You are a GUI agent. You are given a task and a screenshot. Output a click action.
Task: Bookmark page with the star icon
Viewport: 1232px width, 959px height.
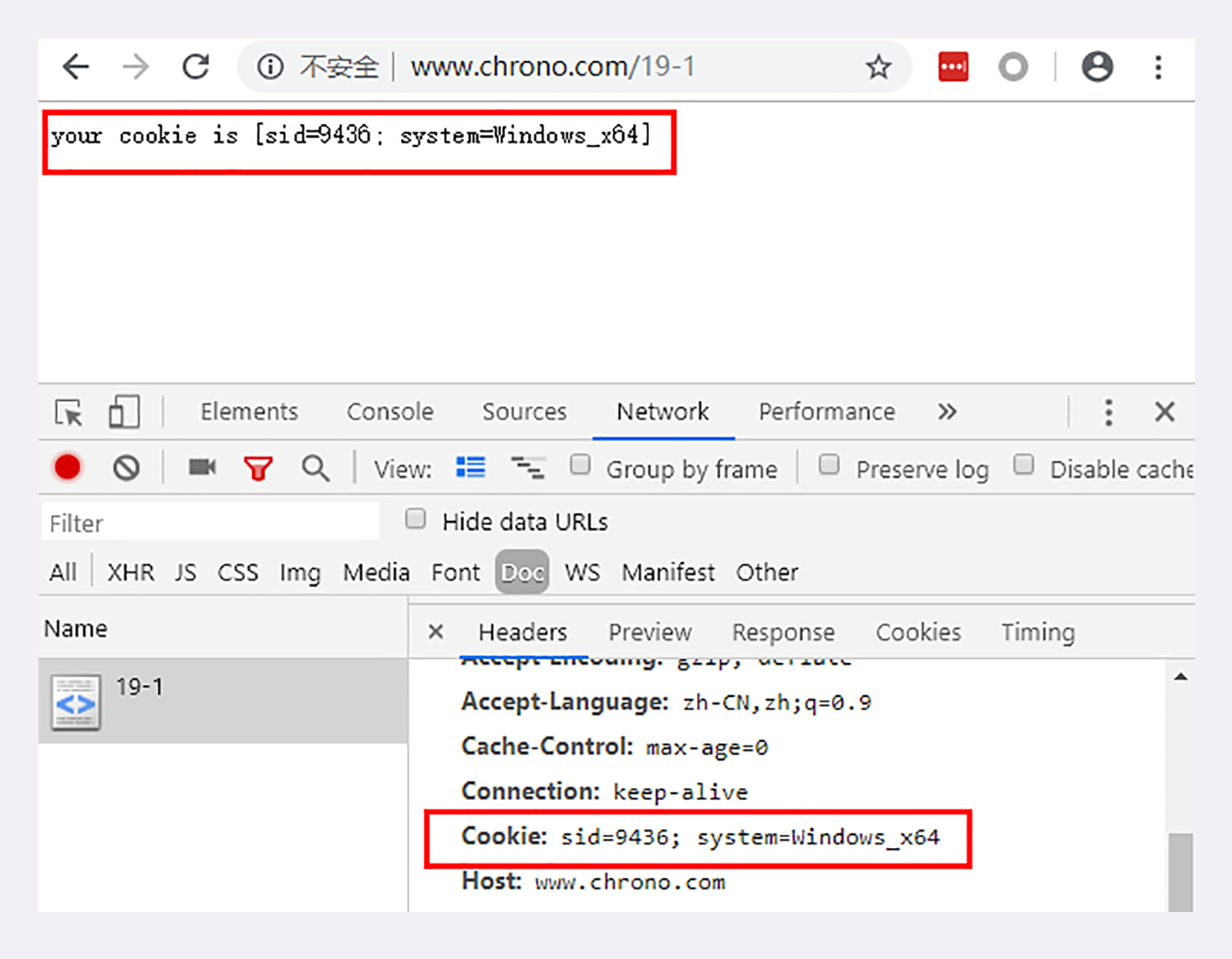[878, 67]
